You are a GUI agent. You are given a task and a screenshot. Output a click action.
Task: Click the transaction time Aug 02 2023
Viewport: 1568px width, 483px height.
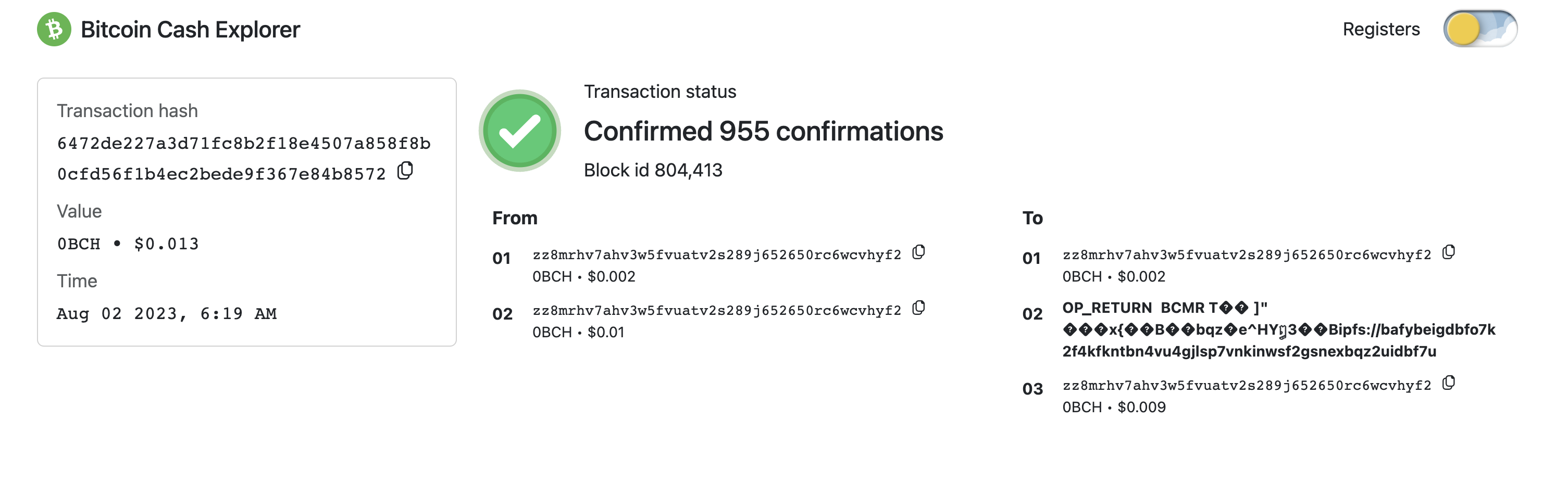pos(166,314)
